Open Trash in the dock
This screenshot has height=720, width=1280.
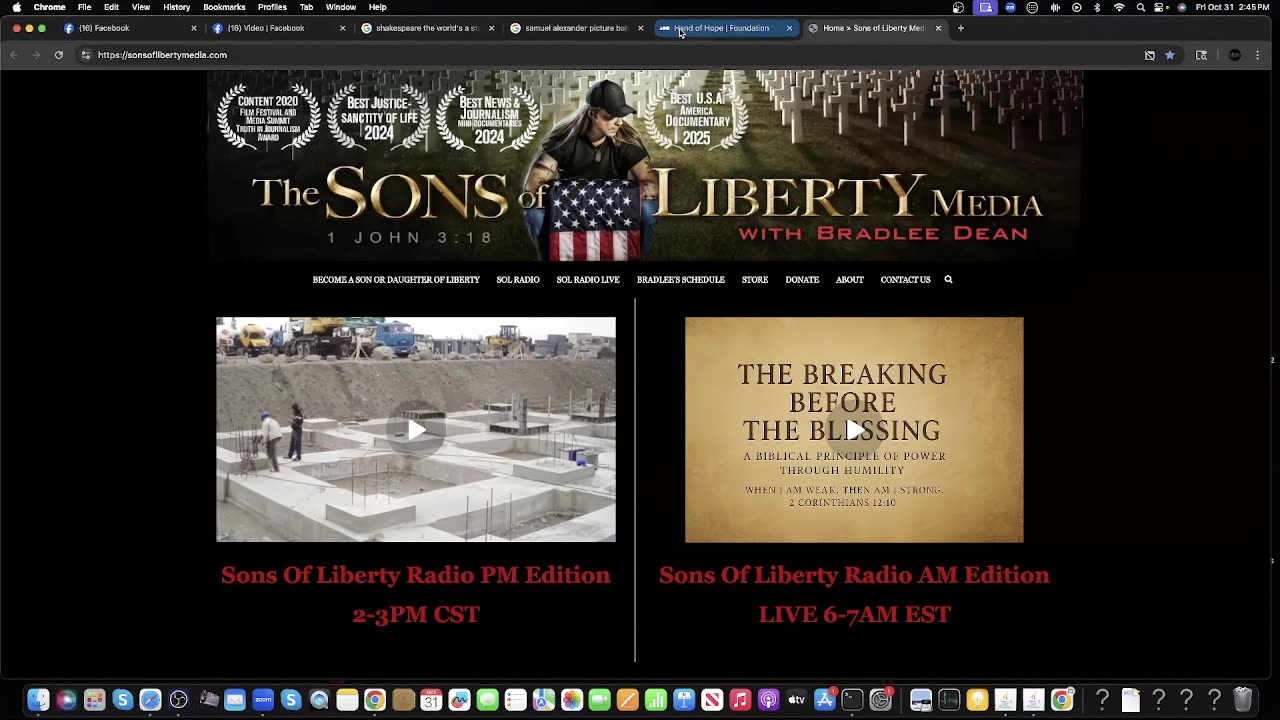pyautogui.click(x=1242, y=699)
